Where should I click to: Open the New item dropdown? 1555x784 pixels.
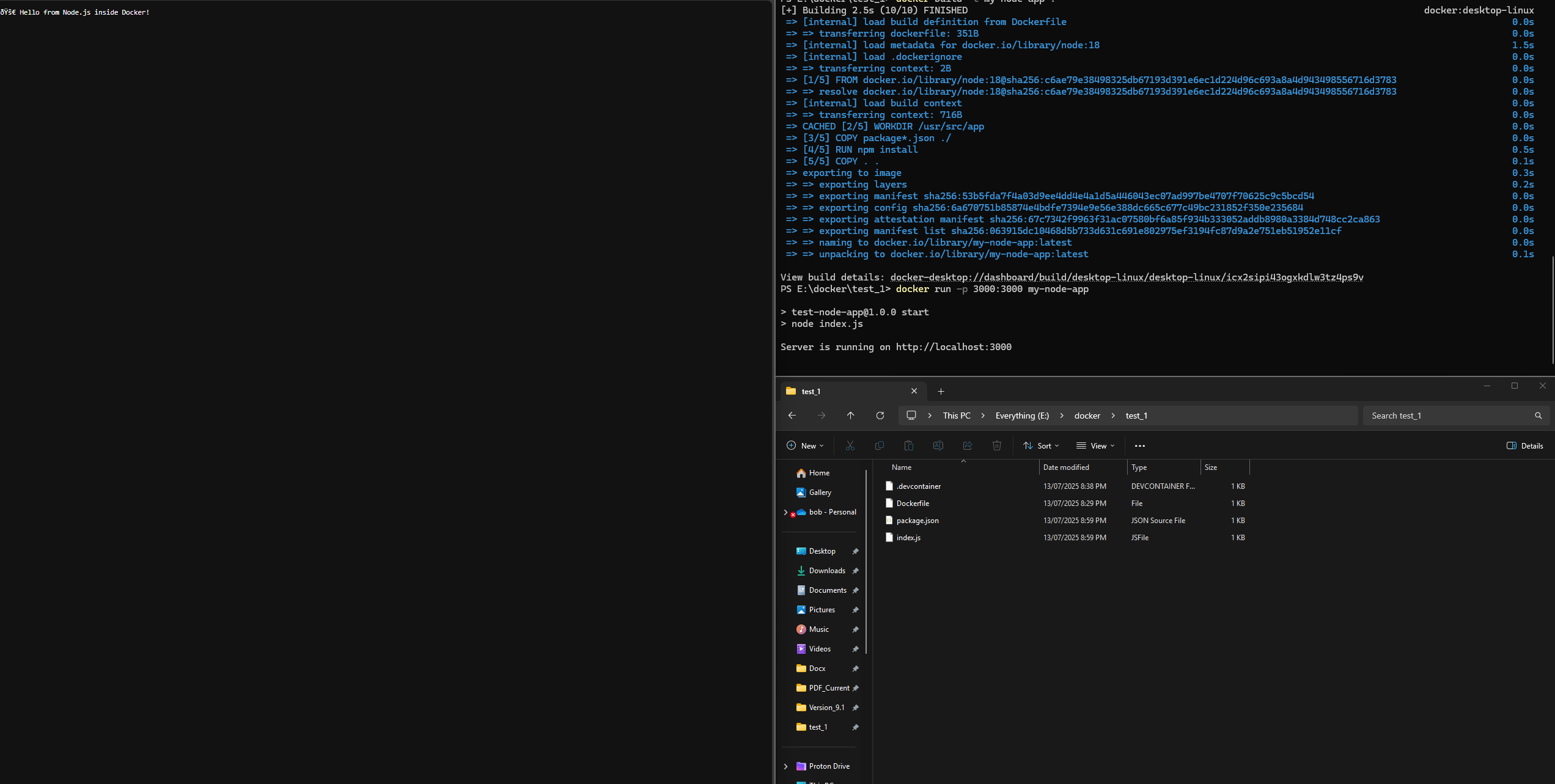click(x=805, y=445)
